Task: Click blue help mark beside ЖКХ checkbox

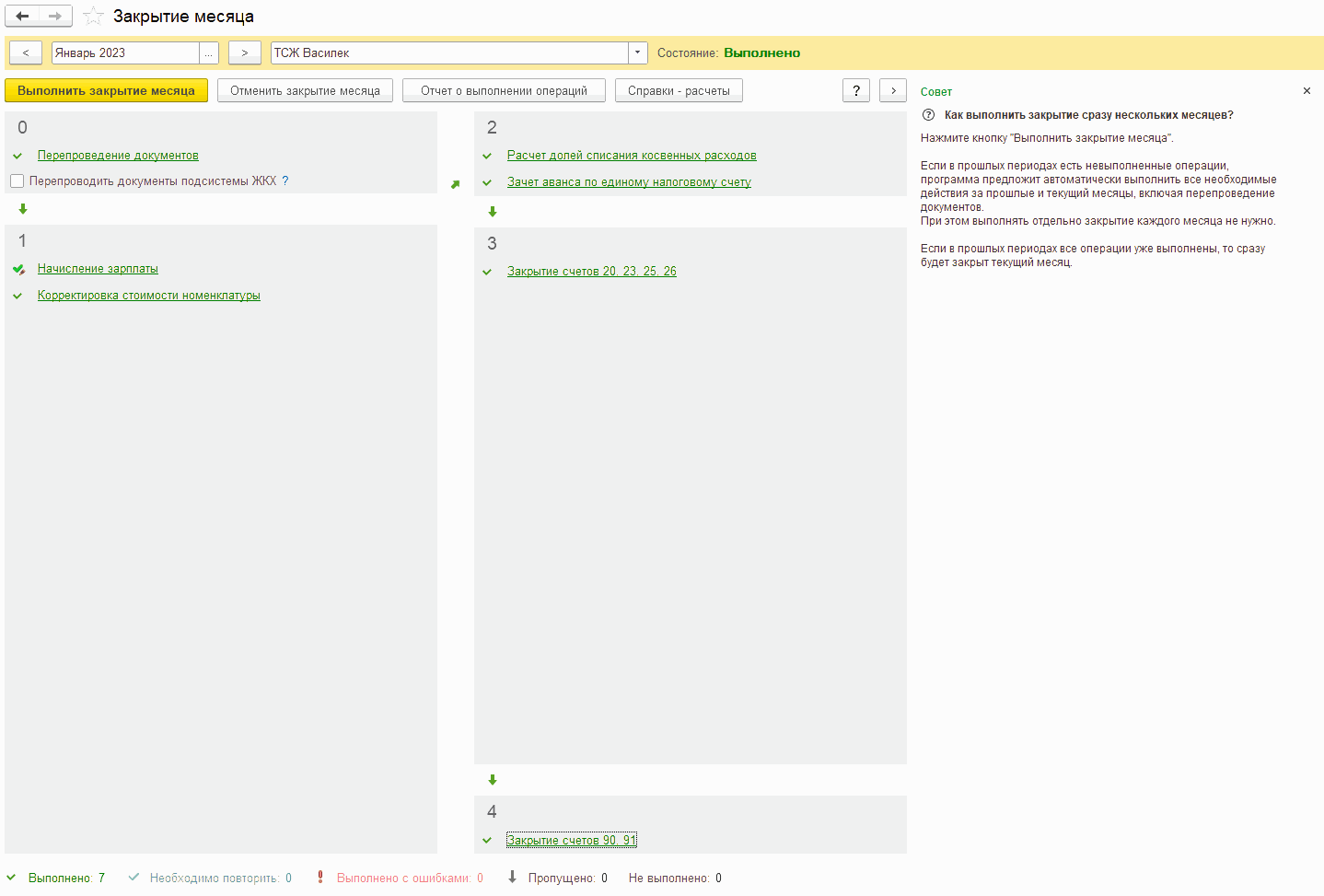Action: 285,181
